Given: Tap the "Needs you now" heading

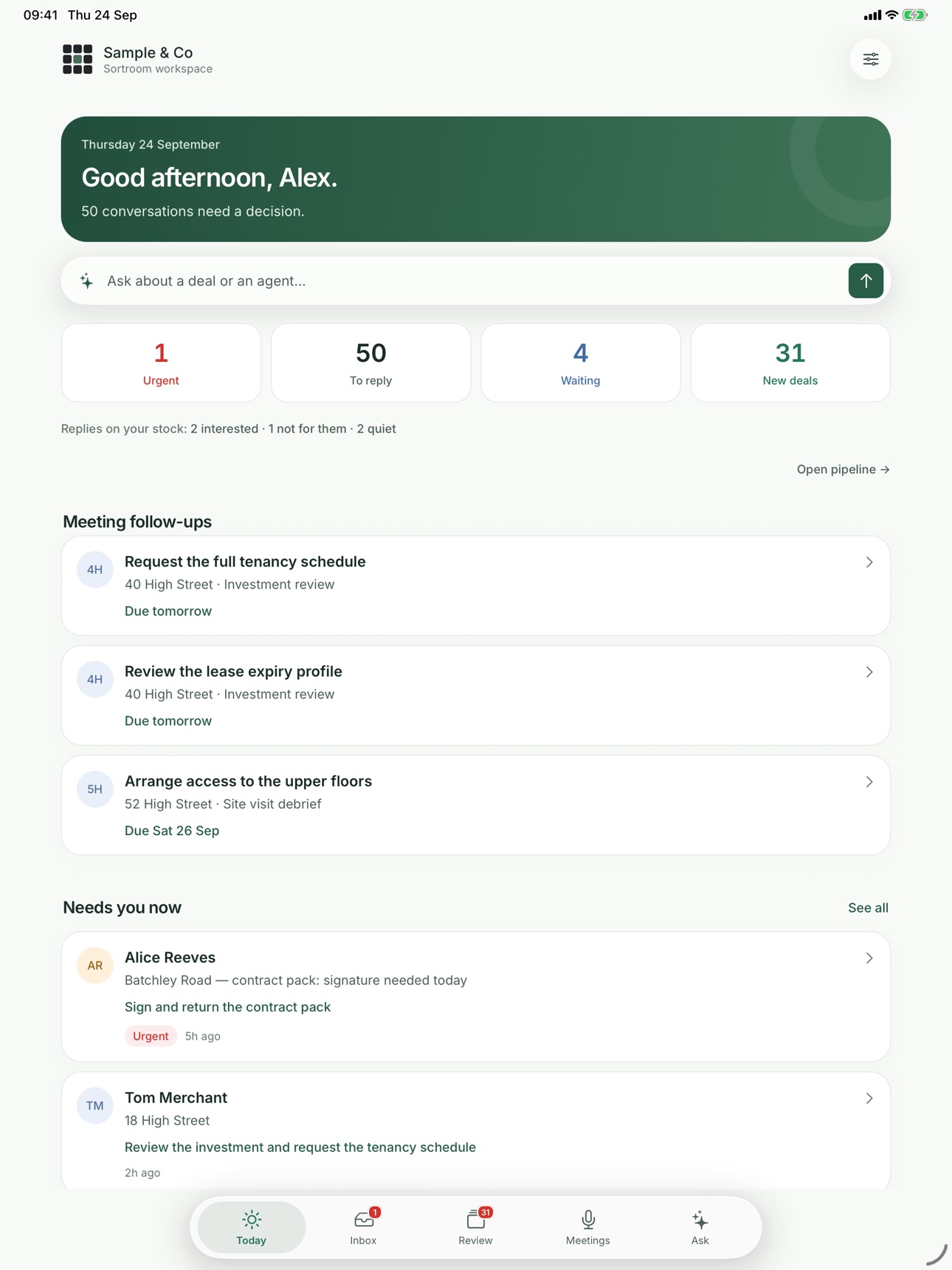Looking at the screenshot, I should [123, 908].
